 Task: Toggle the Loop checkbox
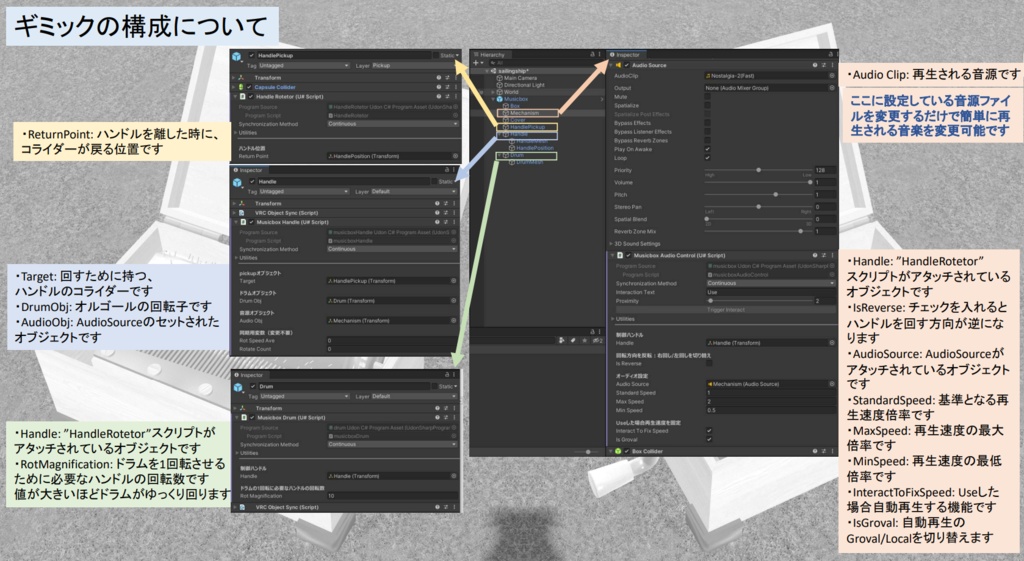click(707, 157)
